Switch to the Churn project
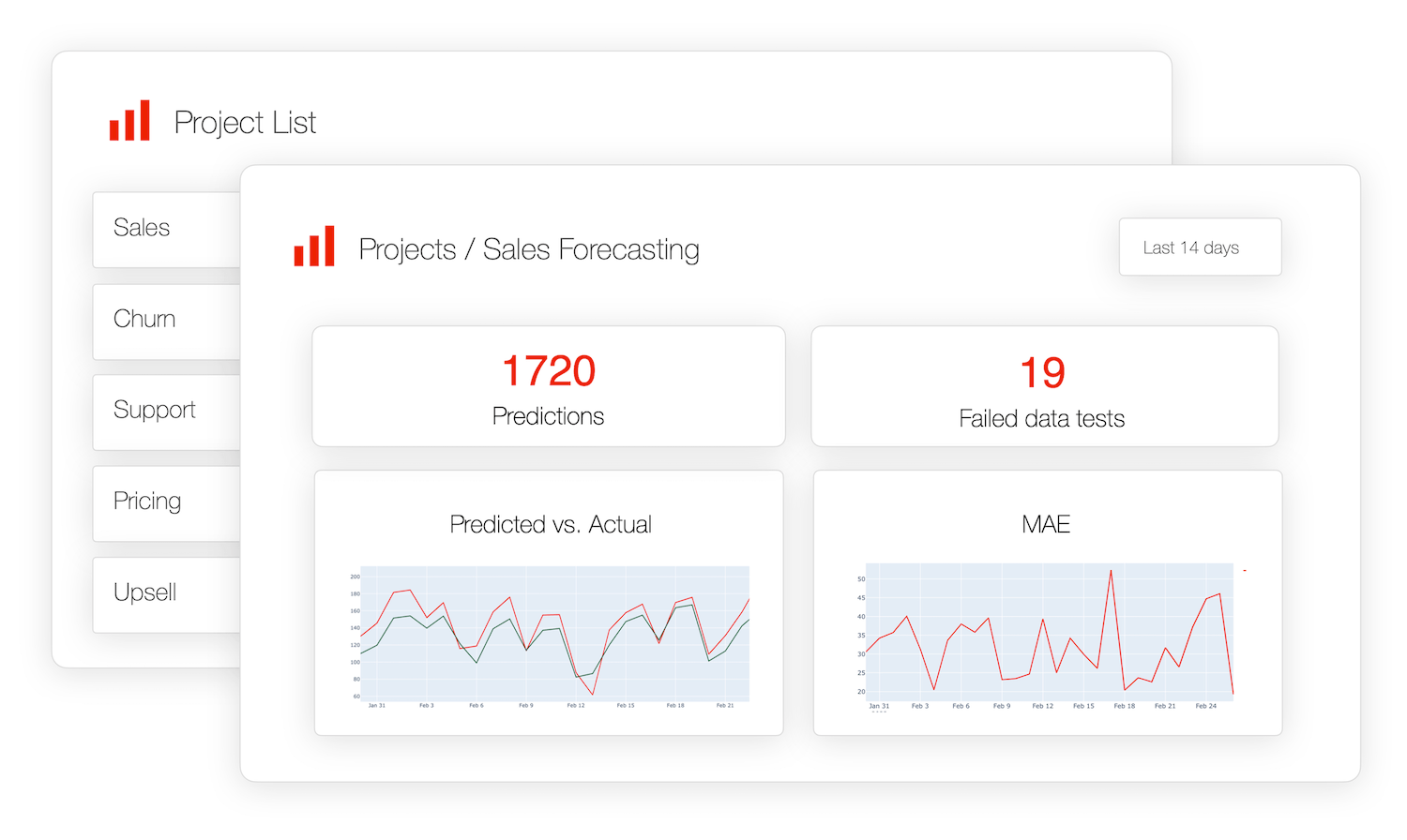This screenshot has height=840, width=1407. click(150, 319)
